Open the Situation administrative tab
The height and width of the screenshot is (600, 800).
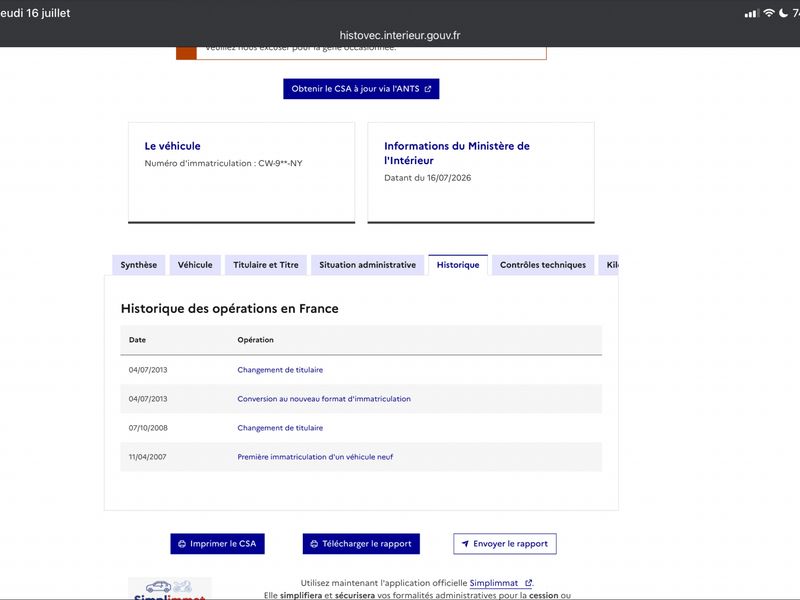coord(367,265)
